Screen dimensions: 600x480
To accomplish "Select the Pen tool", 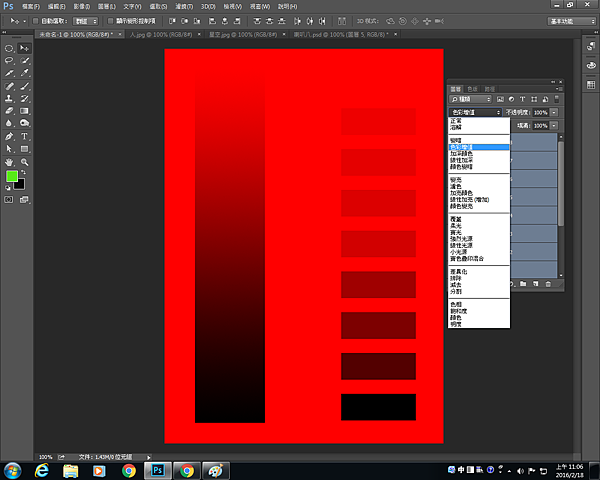I will [x=9, y=136].
